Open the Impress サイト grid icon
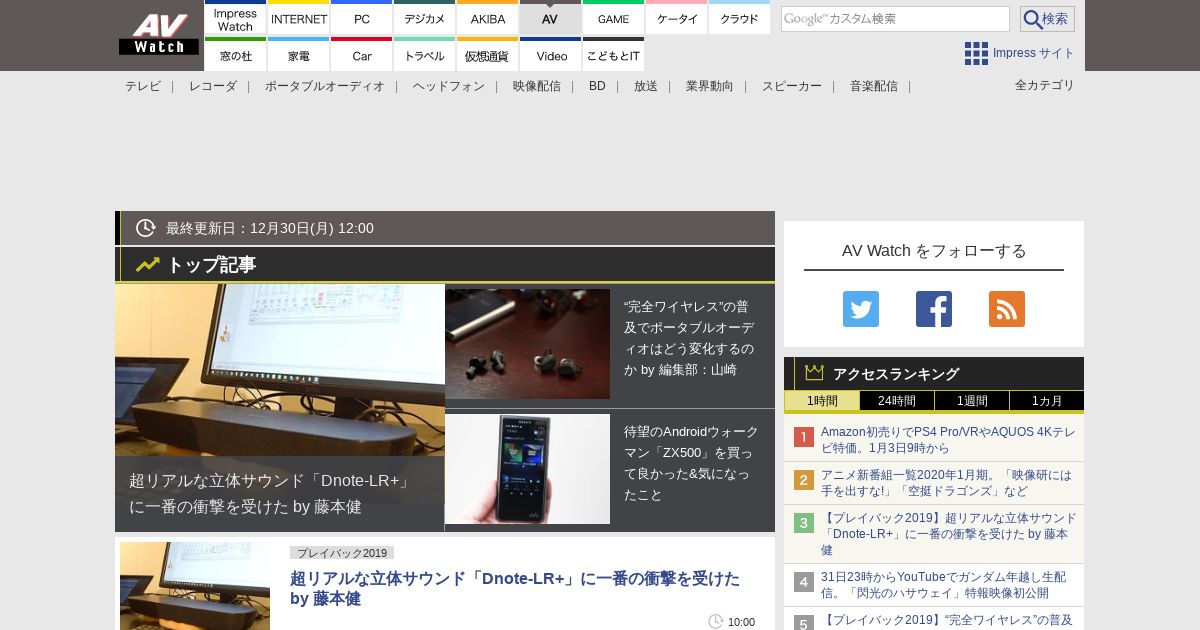The width and height of the screenshot is (1200, 630). pyautogui.click(x=976, y=53)
